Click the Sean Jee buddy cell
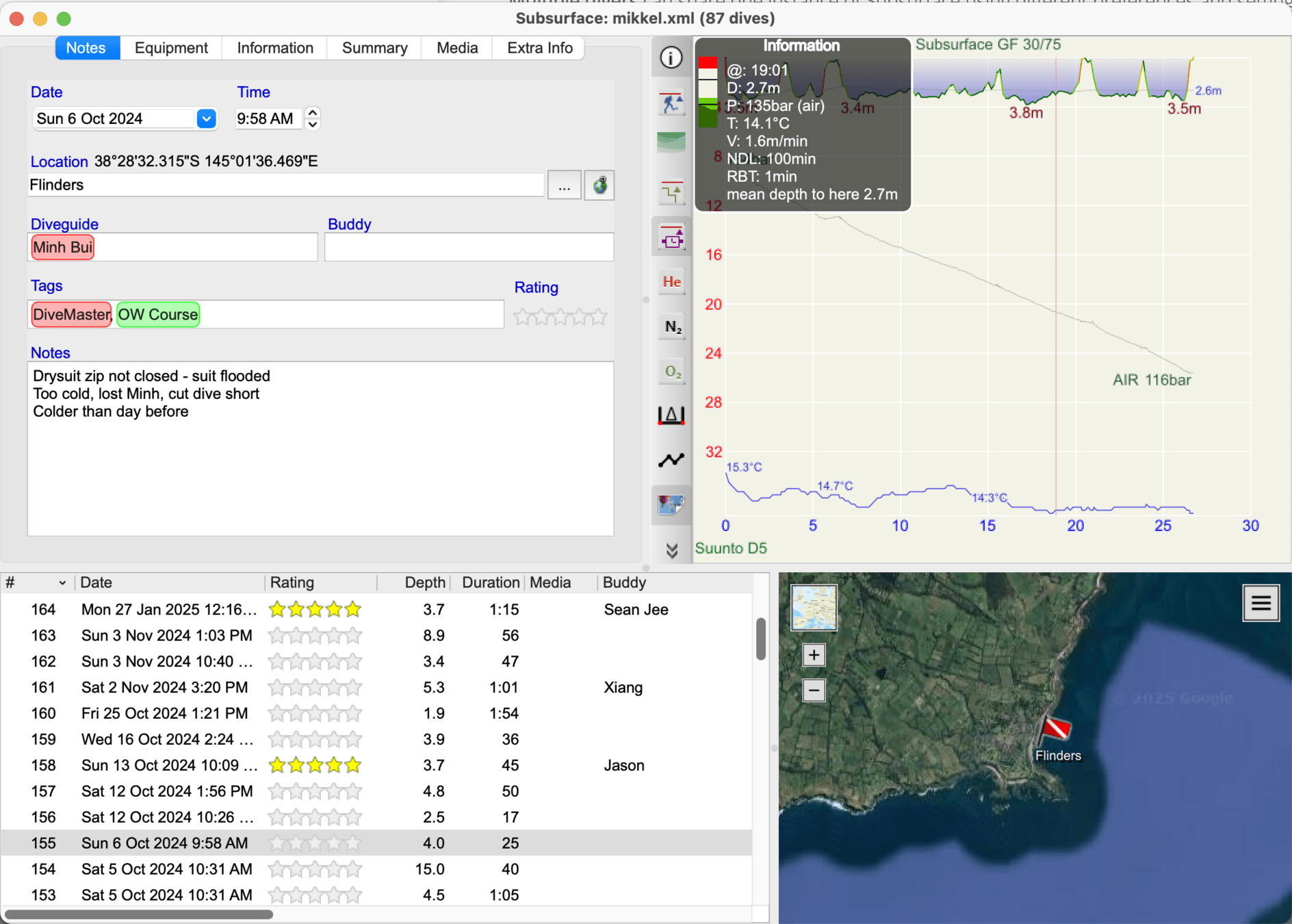The image size is (1292, 924). [636, 609]
